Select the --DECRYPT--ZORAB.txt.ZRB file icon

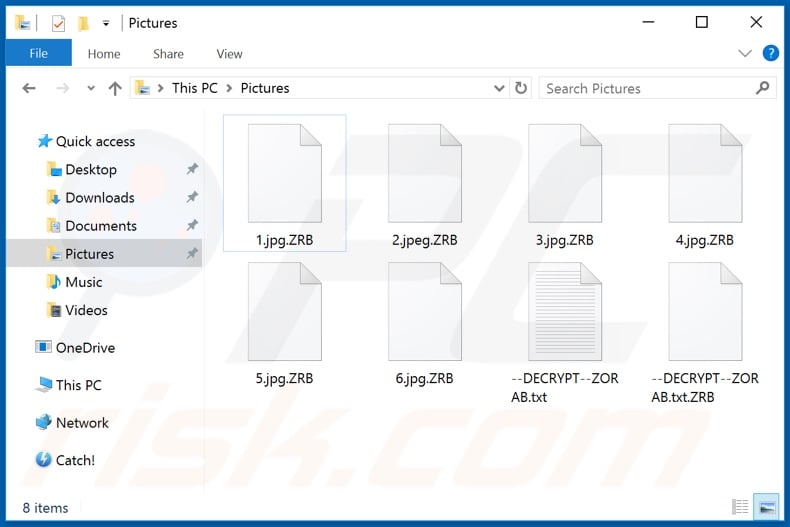[705, 311]
